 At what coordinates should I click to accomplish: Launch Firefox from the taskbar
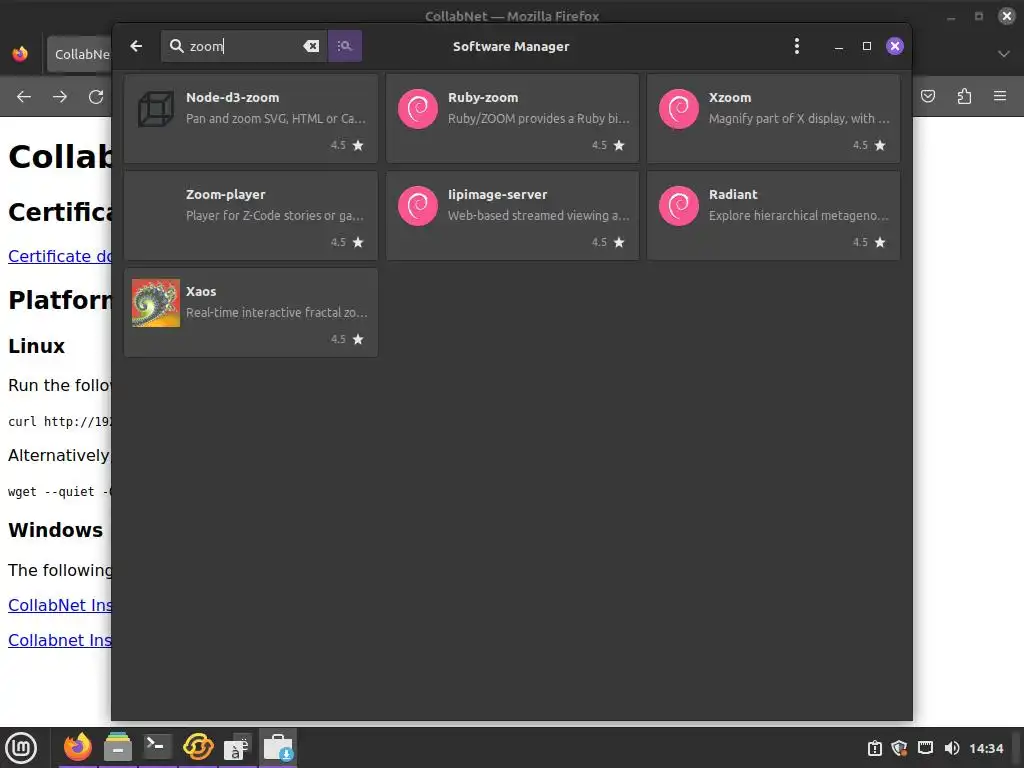point(78,747)
